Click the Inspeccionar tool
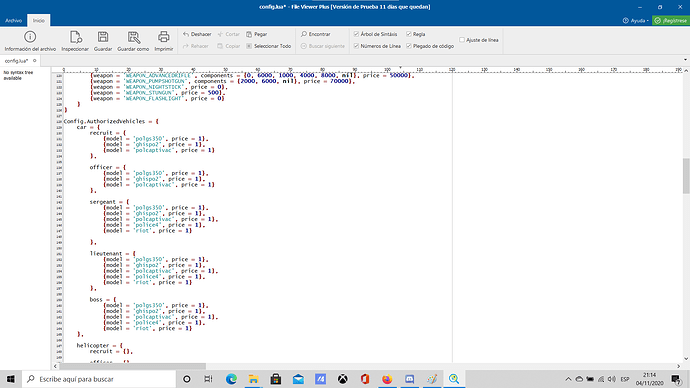The width and height of the screenshot is (690, 388). point(75,41)
